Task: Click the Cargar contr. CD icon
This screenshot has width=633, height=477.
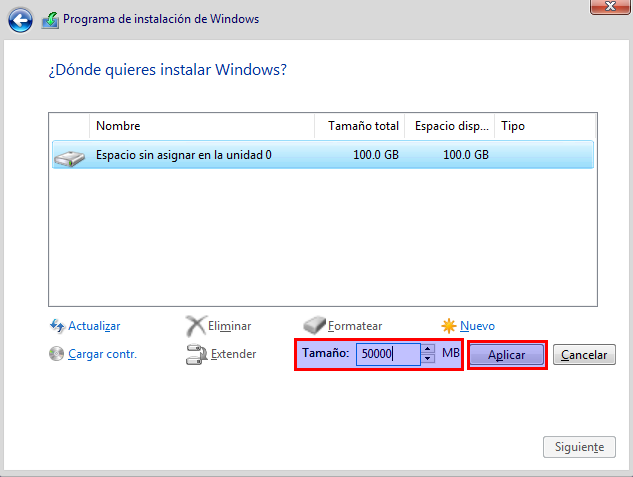Action: (57, 354)
